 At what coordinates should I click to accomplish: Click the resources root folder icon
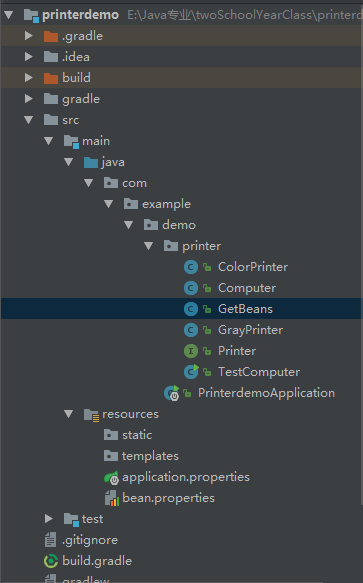coord(91,415)
